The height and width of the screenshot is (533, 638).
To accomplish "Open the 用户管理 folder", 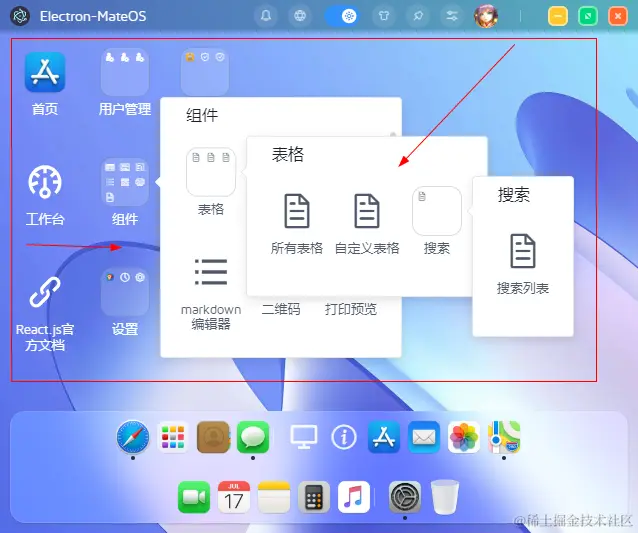I will click(125, 72).
